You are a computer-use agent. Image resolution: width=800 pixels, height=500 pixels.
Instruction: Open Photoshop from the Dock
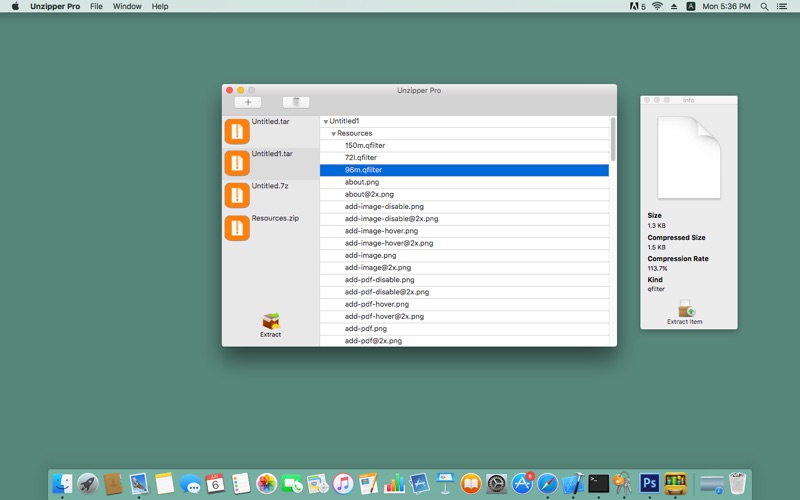click(x=649, y=483)
